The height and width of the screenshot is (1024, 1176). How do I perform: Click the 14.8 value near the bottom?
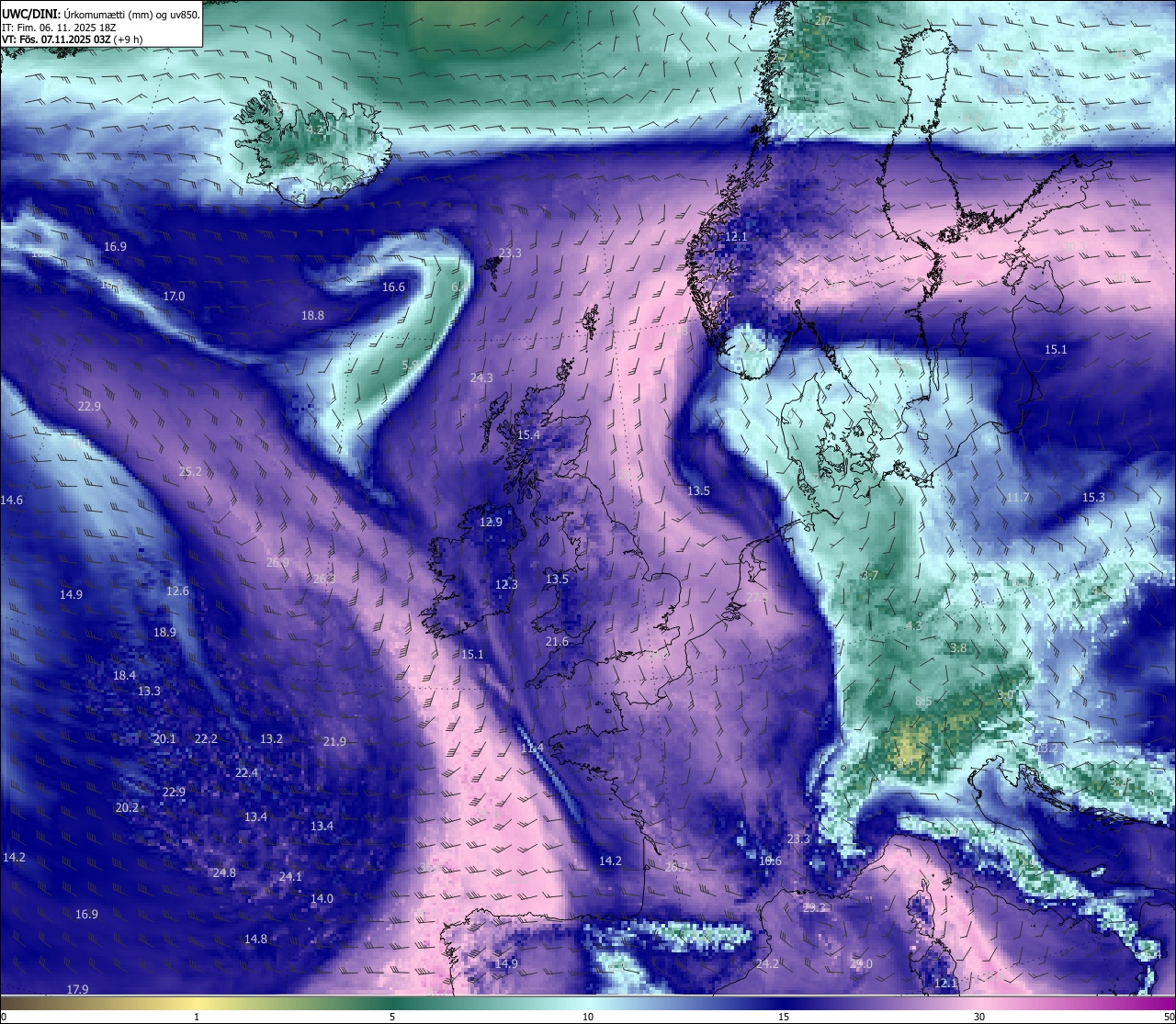click(255, 940)
